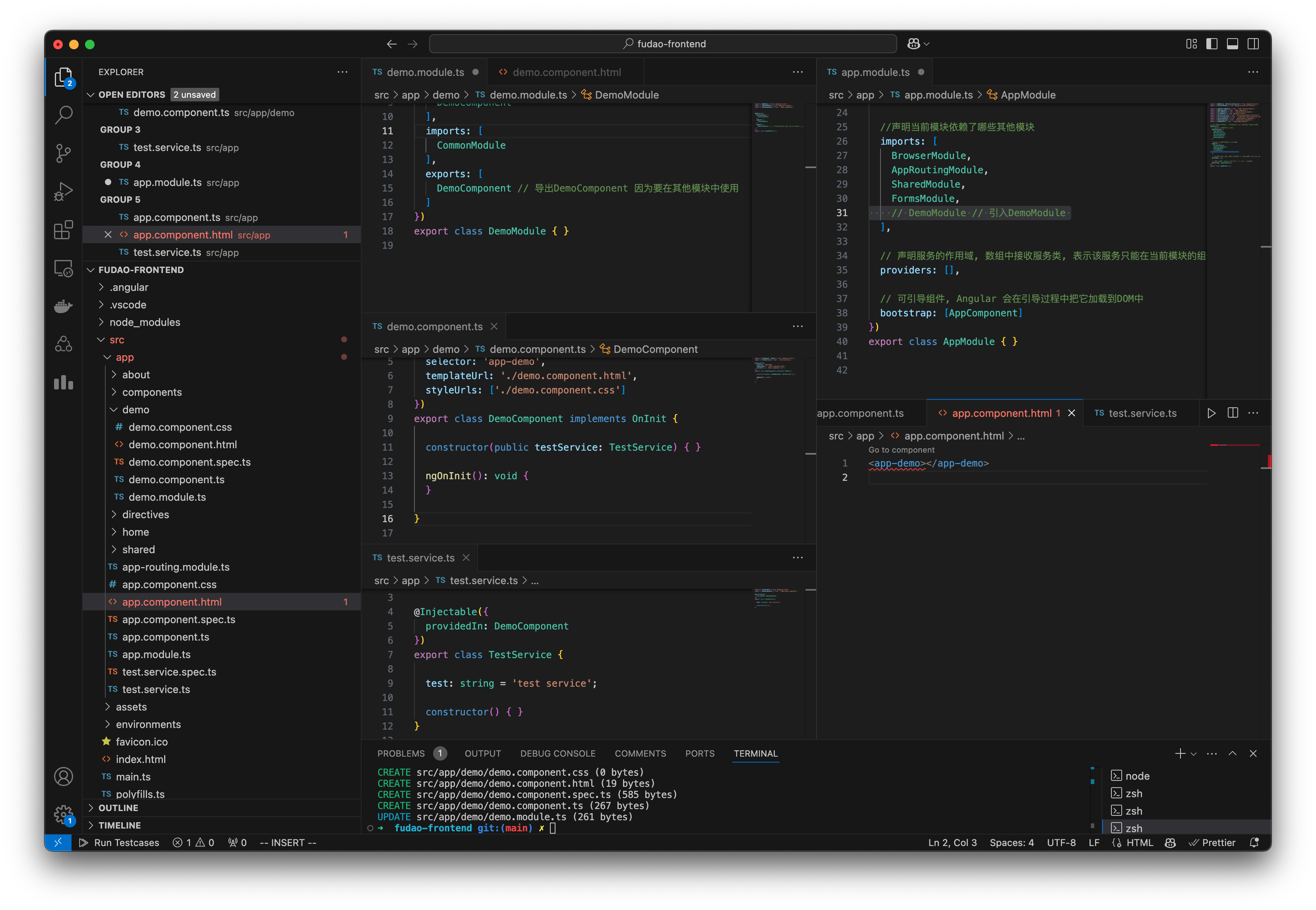This screenshot has height=910, width=1316.
Task: Open the Run and Debug view
Action: pyautogui.click(x=63, y=191)
